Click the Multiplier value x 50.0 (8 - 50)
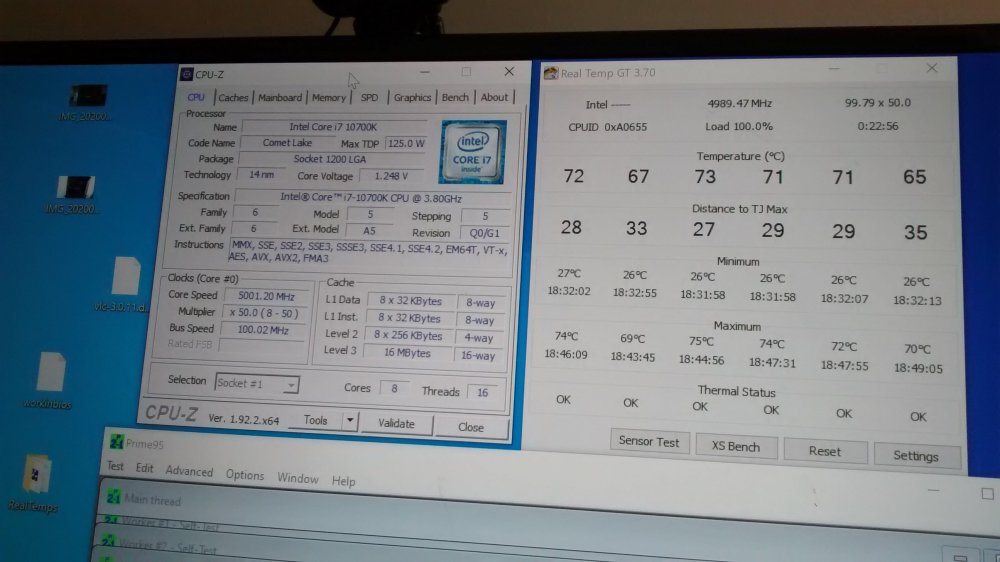 (264, 313)
